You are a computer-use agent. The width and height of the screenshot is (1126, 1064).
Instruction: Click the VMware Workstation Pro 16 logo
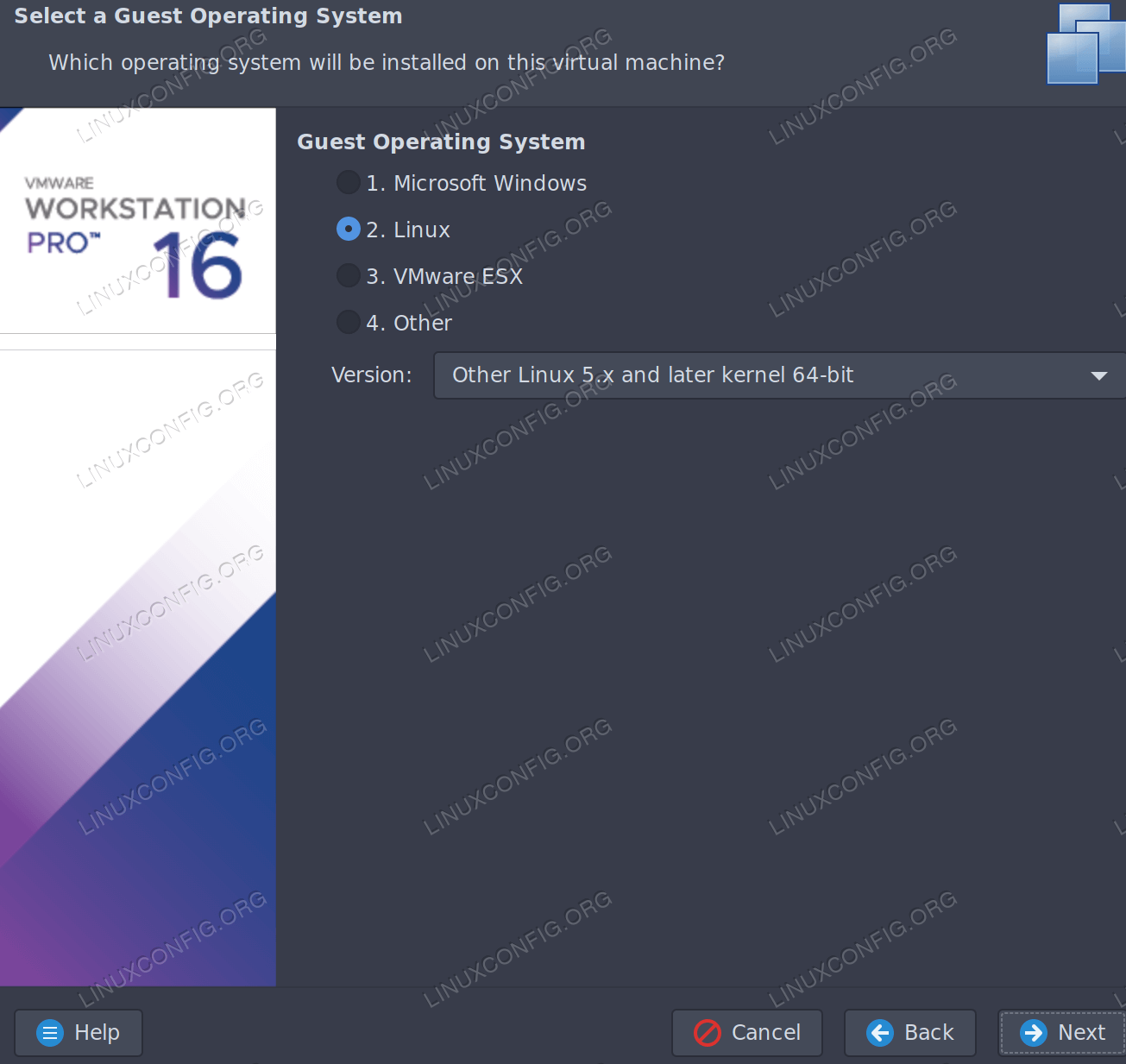pos(137,238)
